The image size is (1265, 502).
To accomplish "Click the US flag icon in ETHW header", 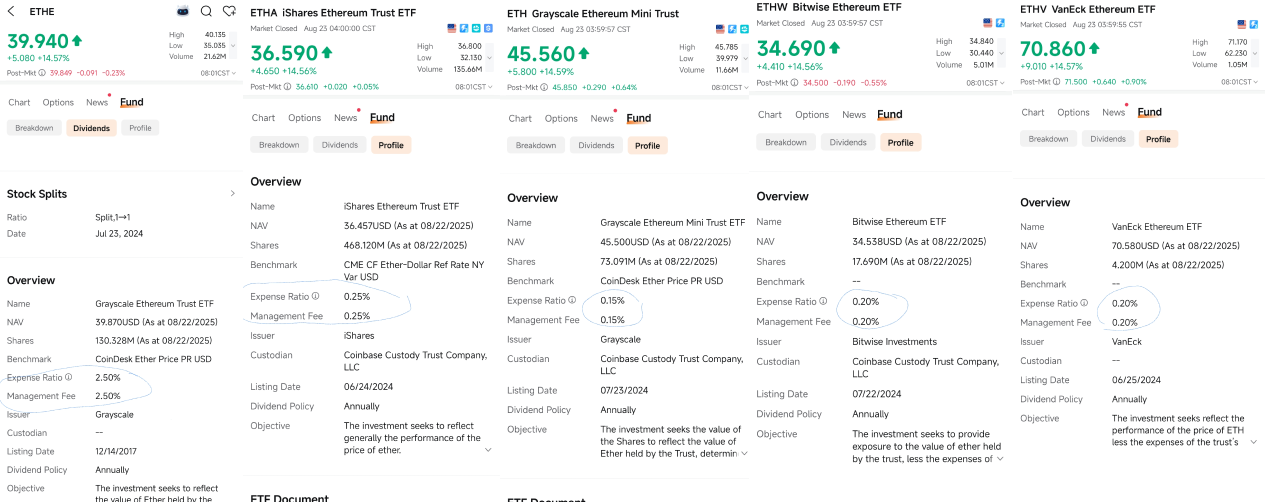I will coord(987,22).
